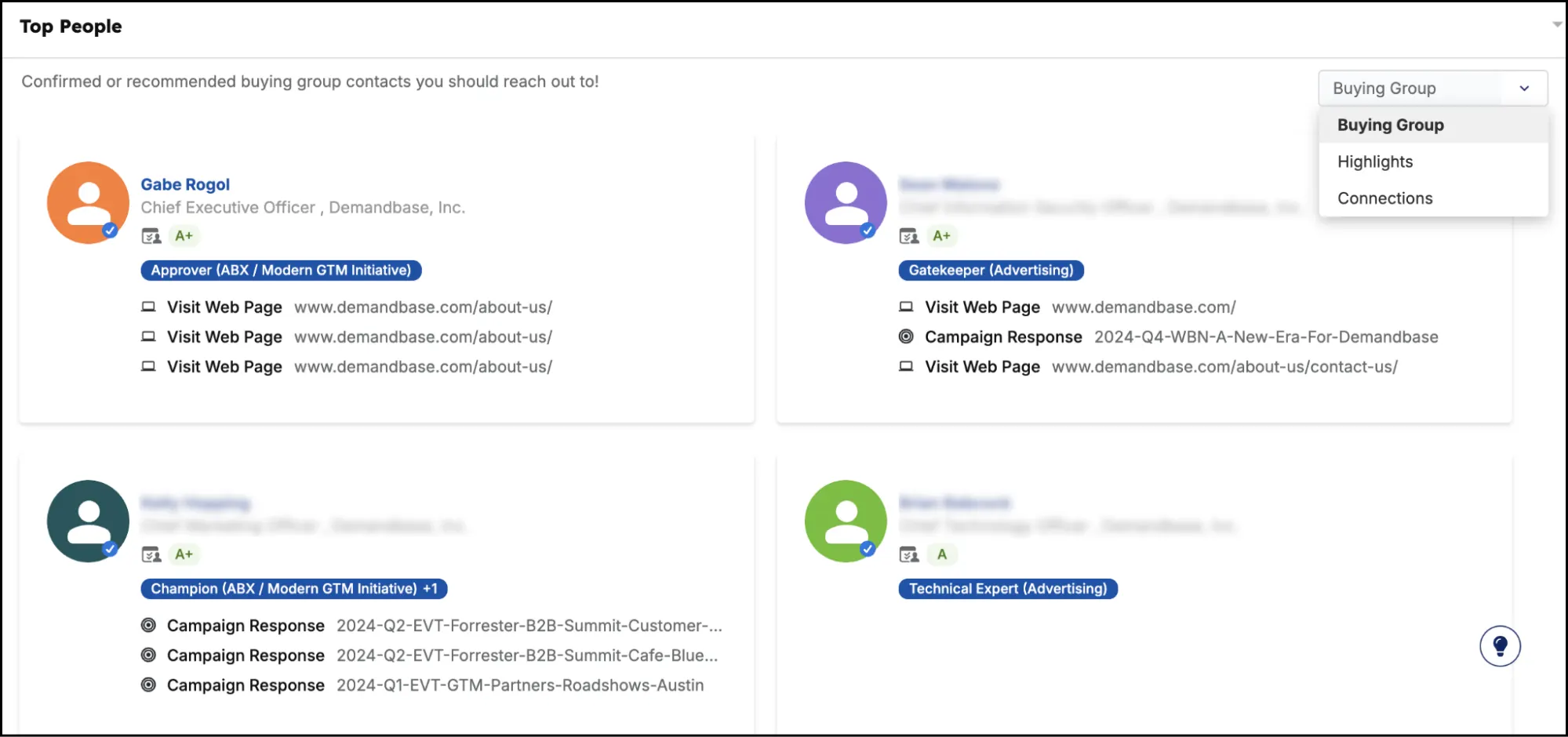This screenshot has width=1568, height=737.
Task: Collapse the Top People panel using the top-right arrow
Action: click(x=1557, y=24)
